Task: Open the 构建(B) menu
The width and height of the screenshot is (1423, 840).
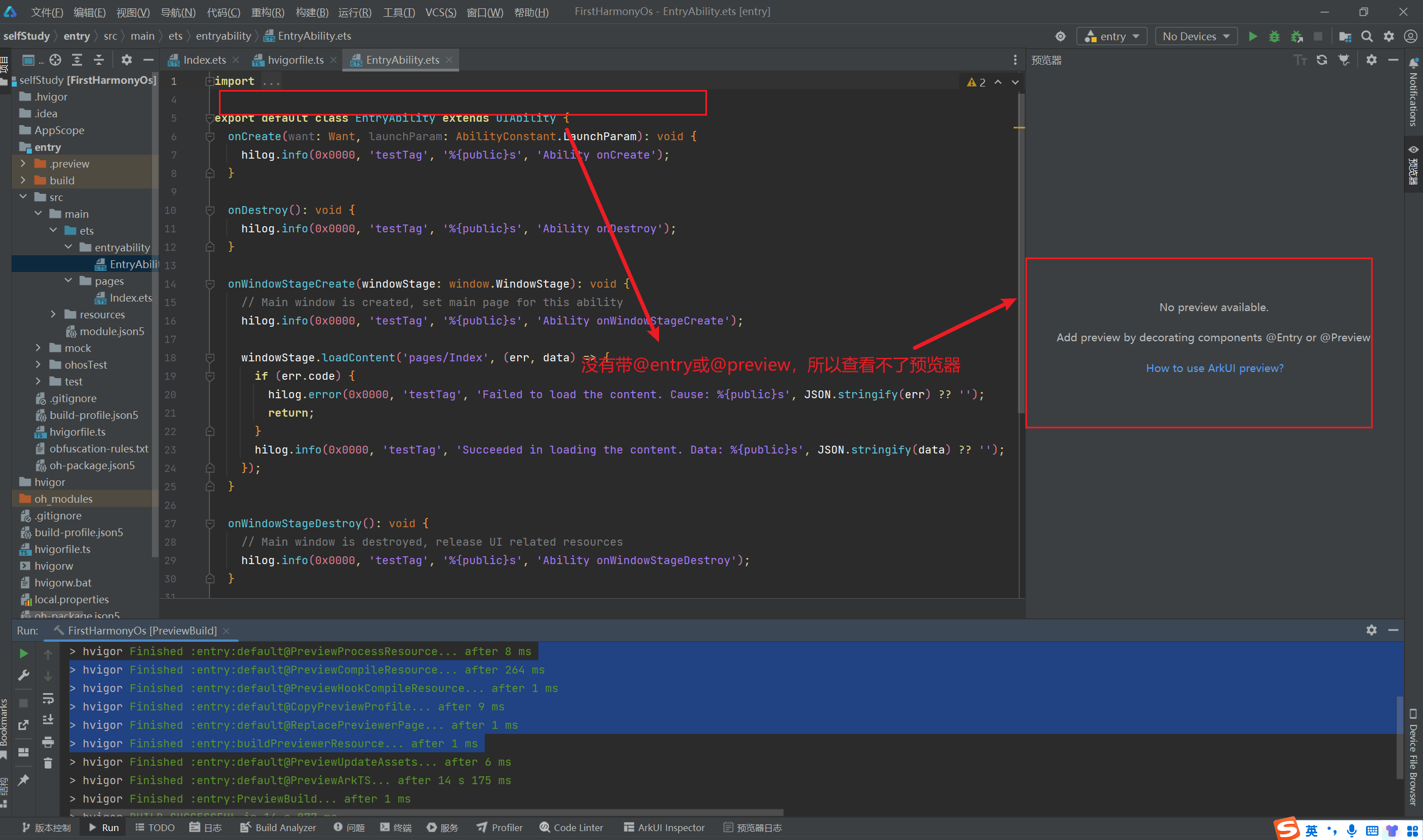Action: pyautogui.click(x=311, y=12)
